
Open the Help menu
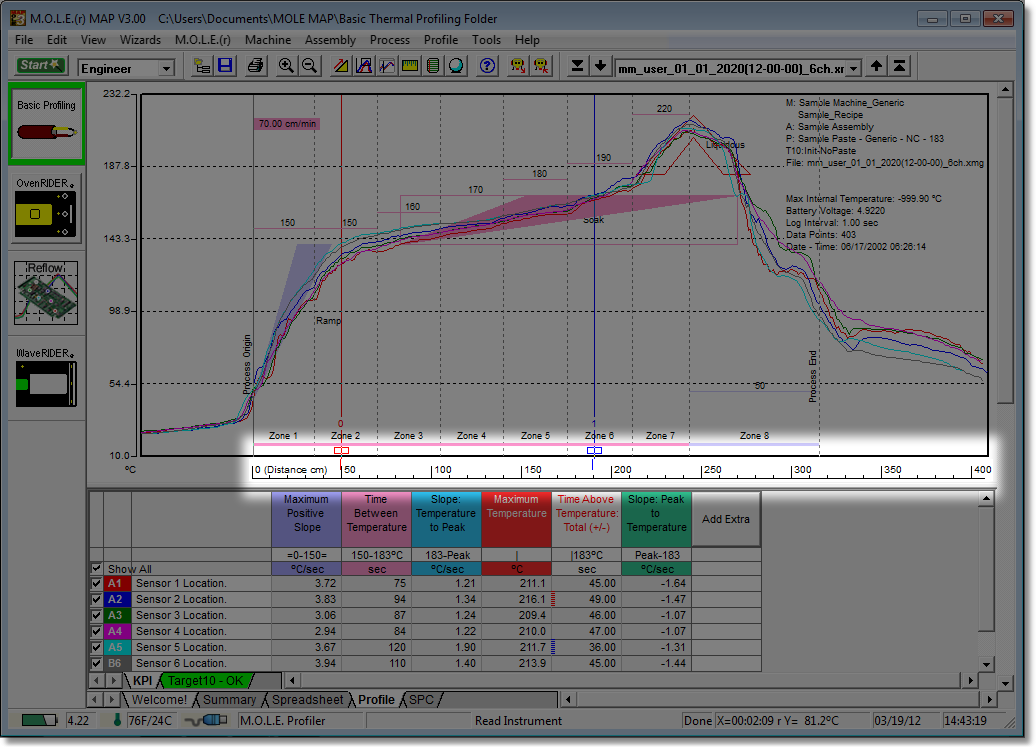pos(527,40)
